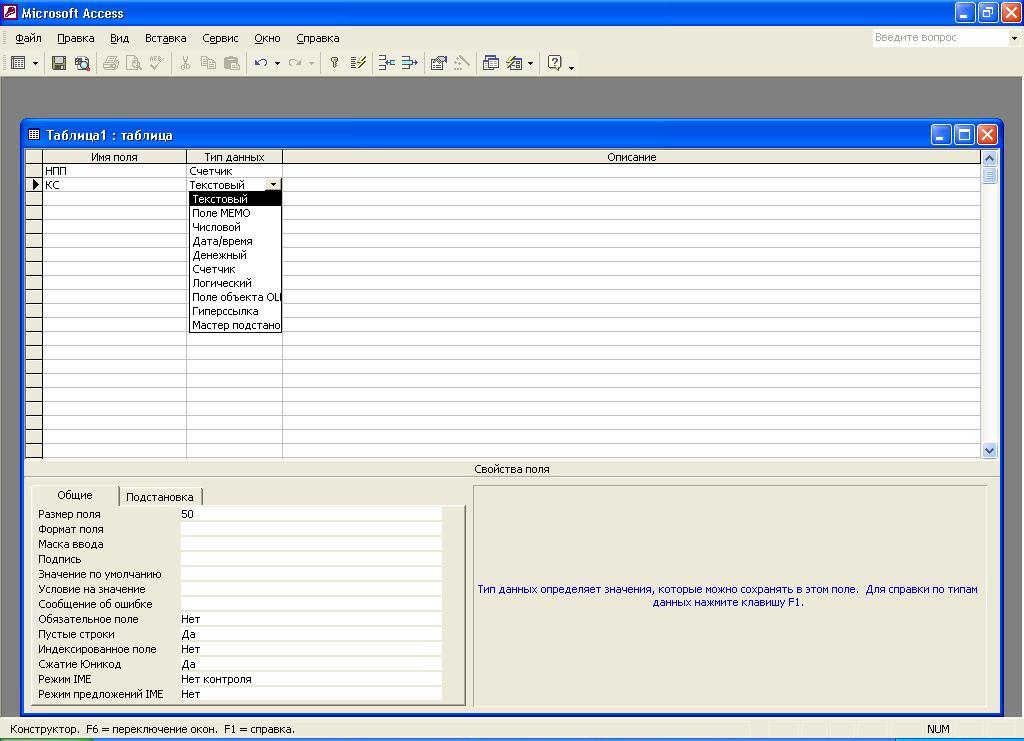Select Текстовый in data type list
1024x741 pixels.
coord(235,199)
